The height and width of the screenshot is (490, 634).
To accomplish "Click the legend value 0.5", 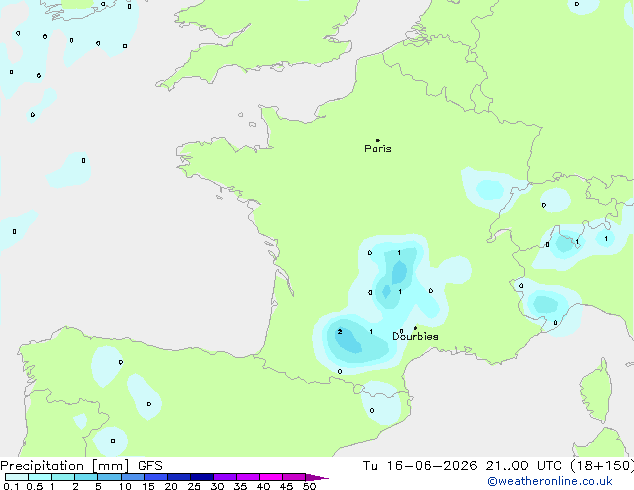I will 35,486.
